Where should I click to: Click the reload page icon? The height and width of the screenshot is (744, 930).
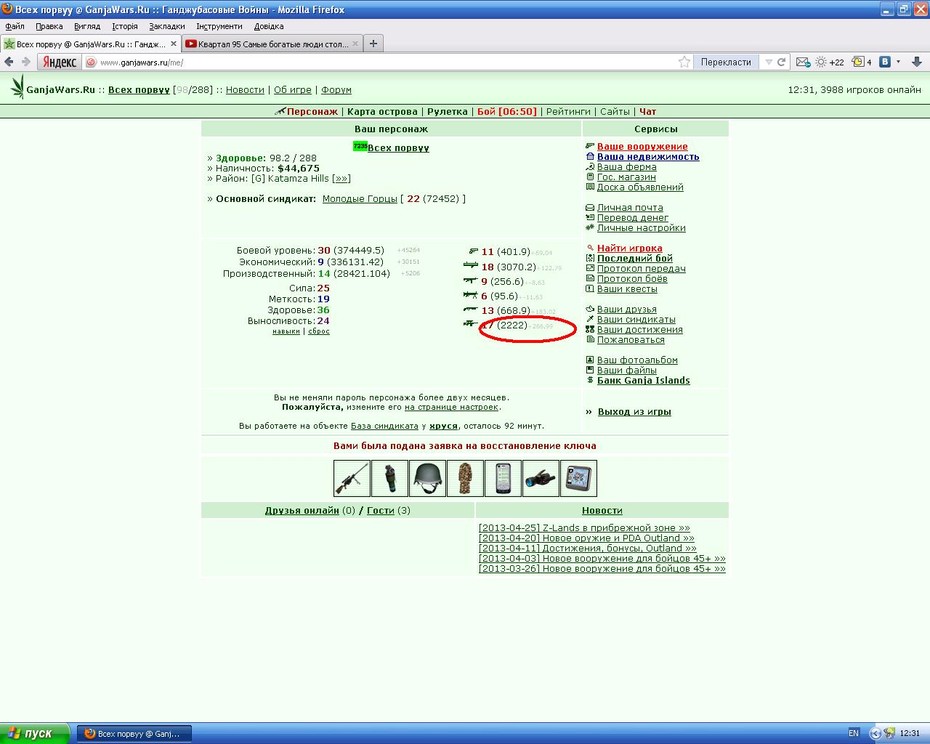(782, 62)
